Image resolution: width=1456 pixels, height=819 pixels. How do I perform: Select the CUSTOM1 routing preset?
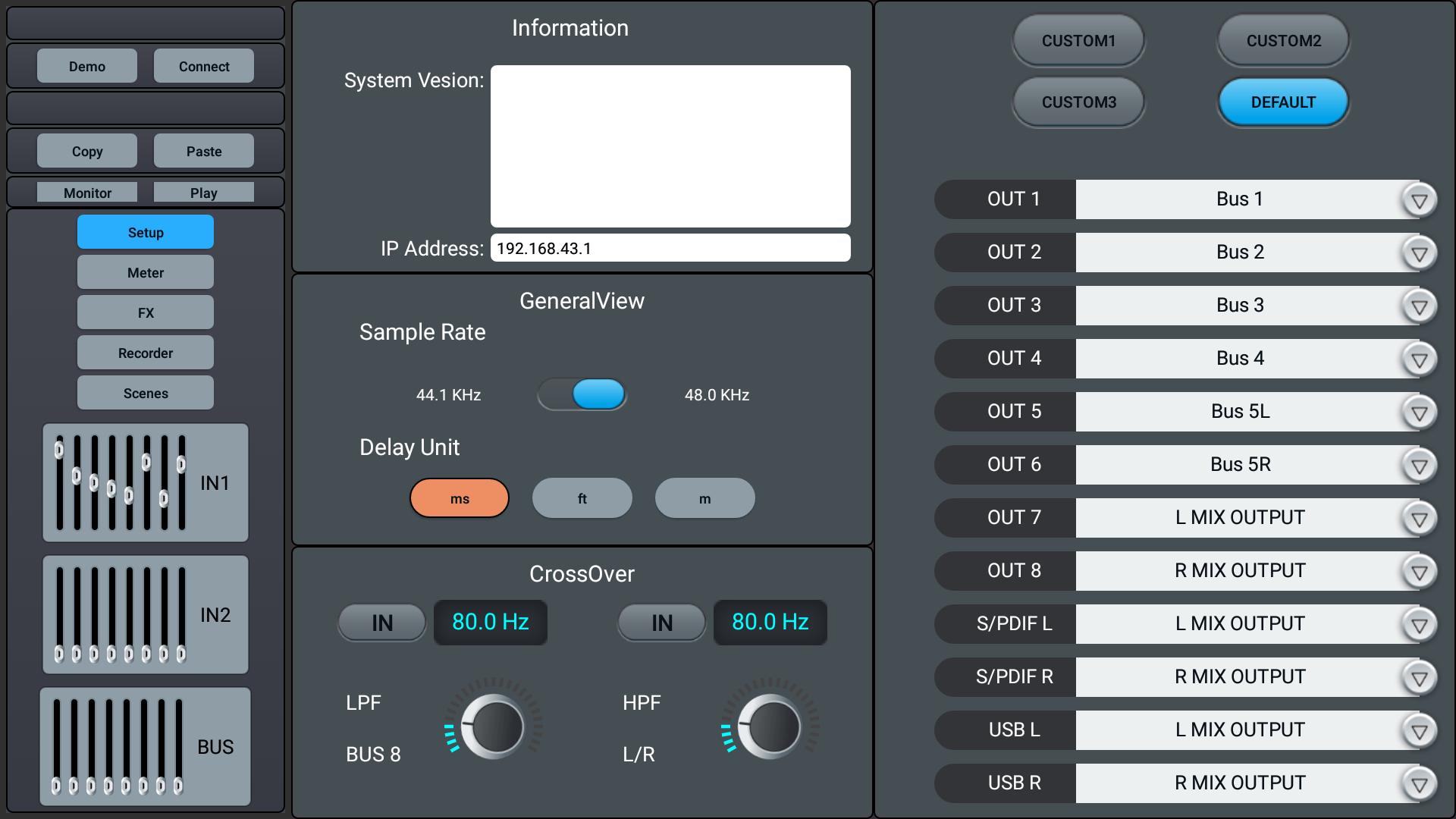pyautogui.click(x=1078, y=41)
